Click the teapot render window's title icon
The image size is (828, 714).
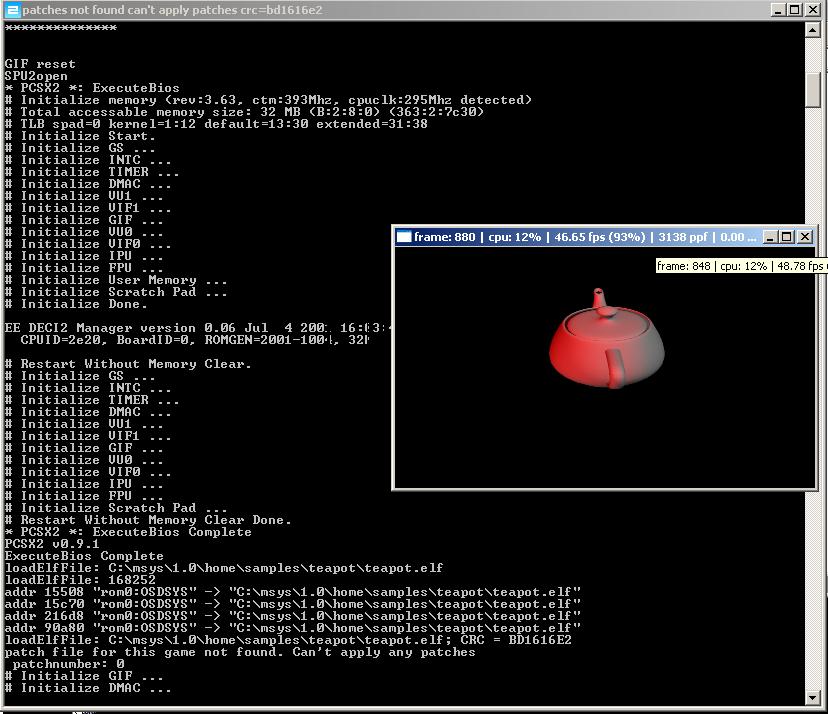click(404, 237)
